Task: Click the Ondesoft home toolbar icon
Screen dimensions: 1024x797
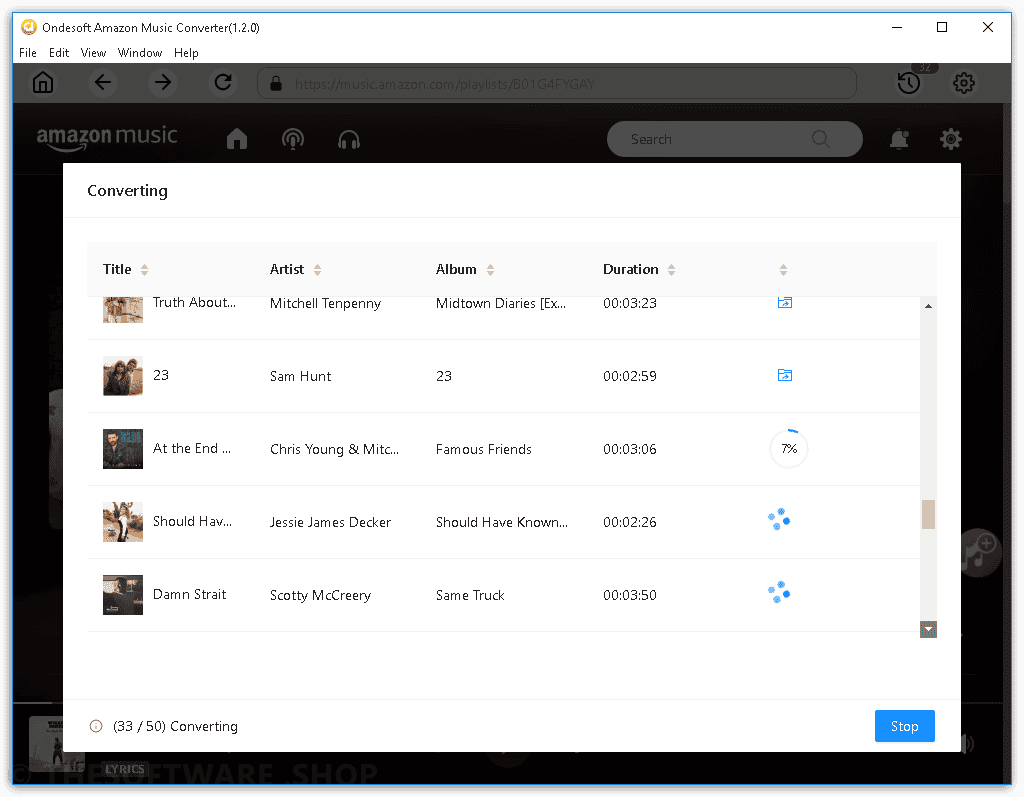Action: click(x=43, y=83)
